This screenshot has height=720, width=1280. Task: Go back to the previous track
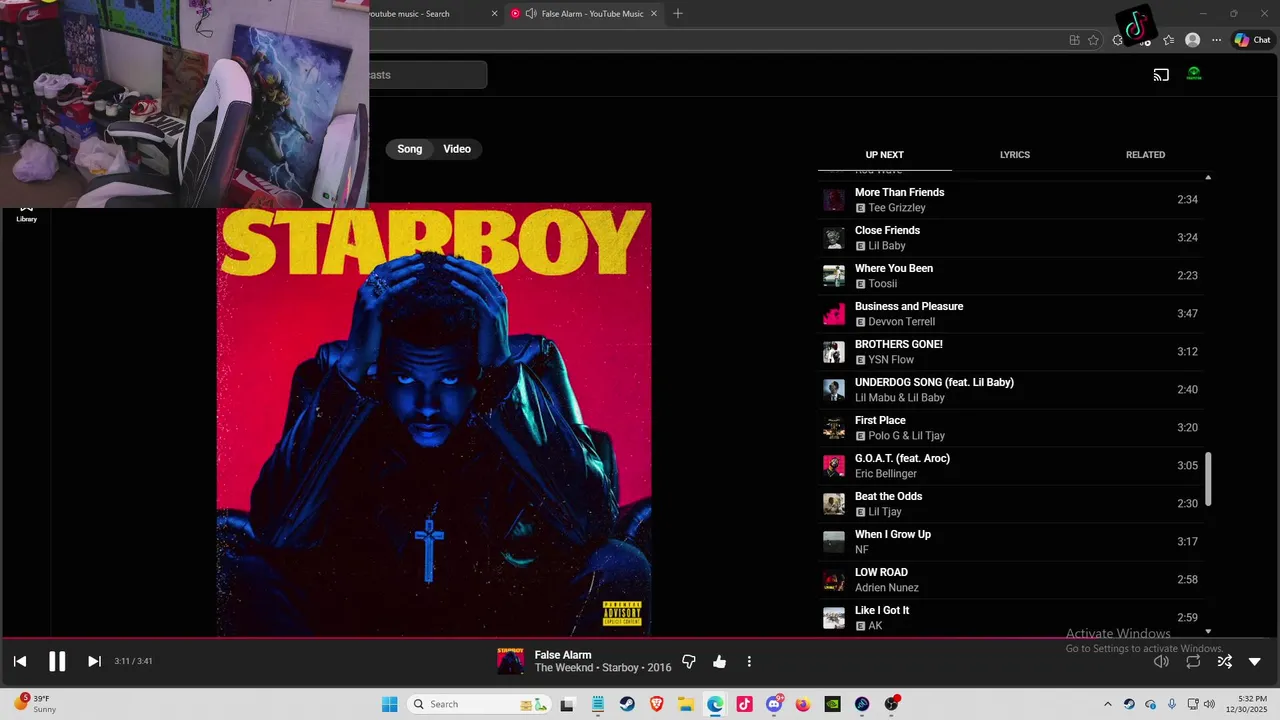point(20,661)
